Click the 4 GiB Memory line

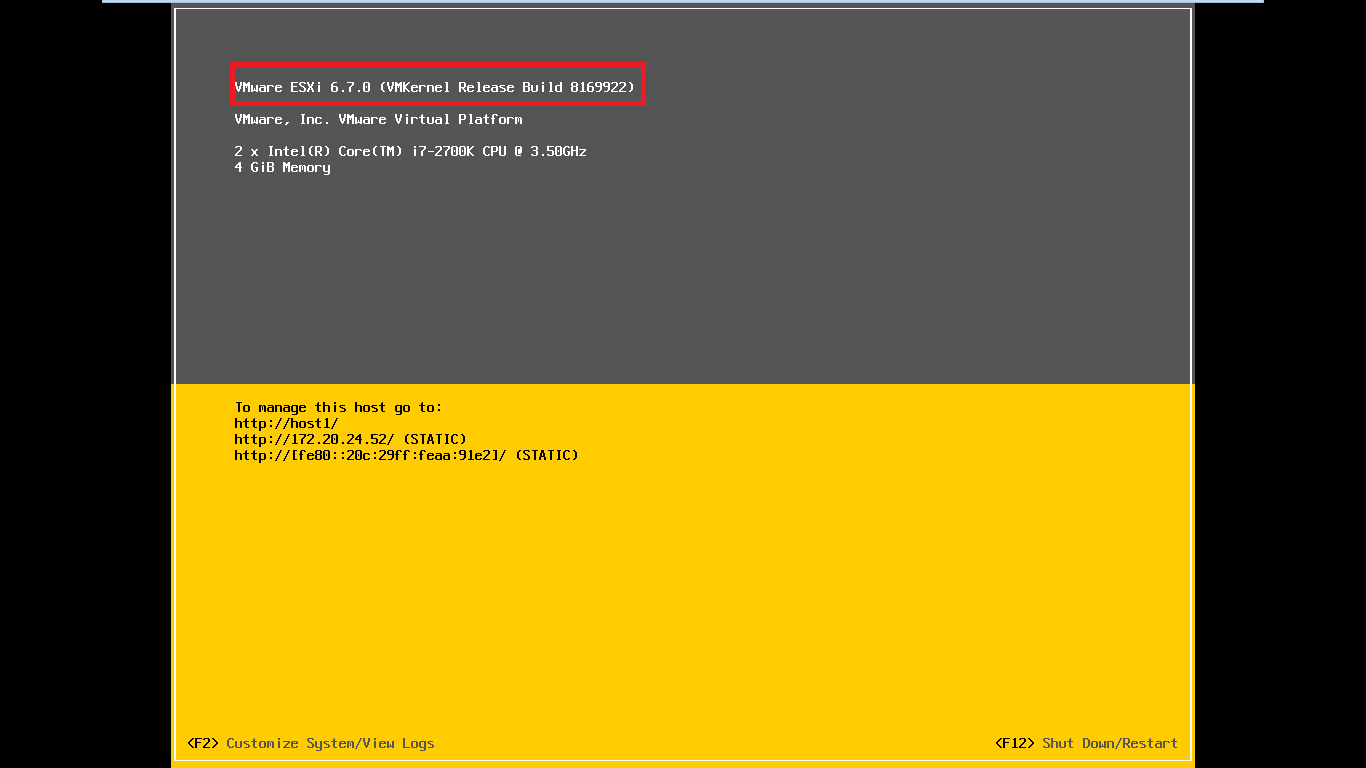[x=282, y=167]
